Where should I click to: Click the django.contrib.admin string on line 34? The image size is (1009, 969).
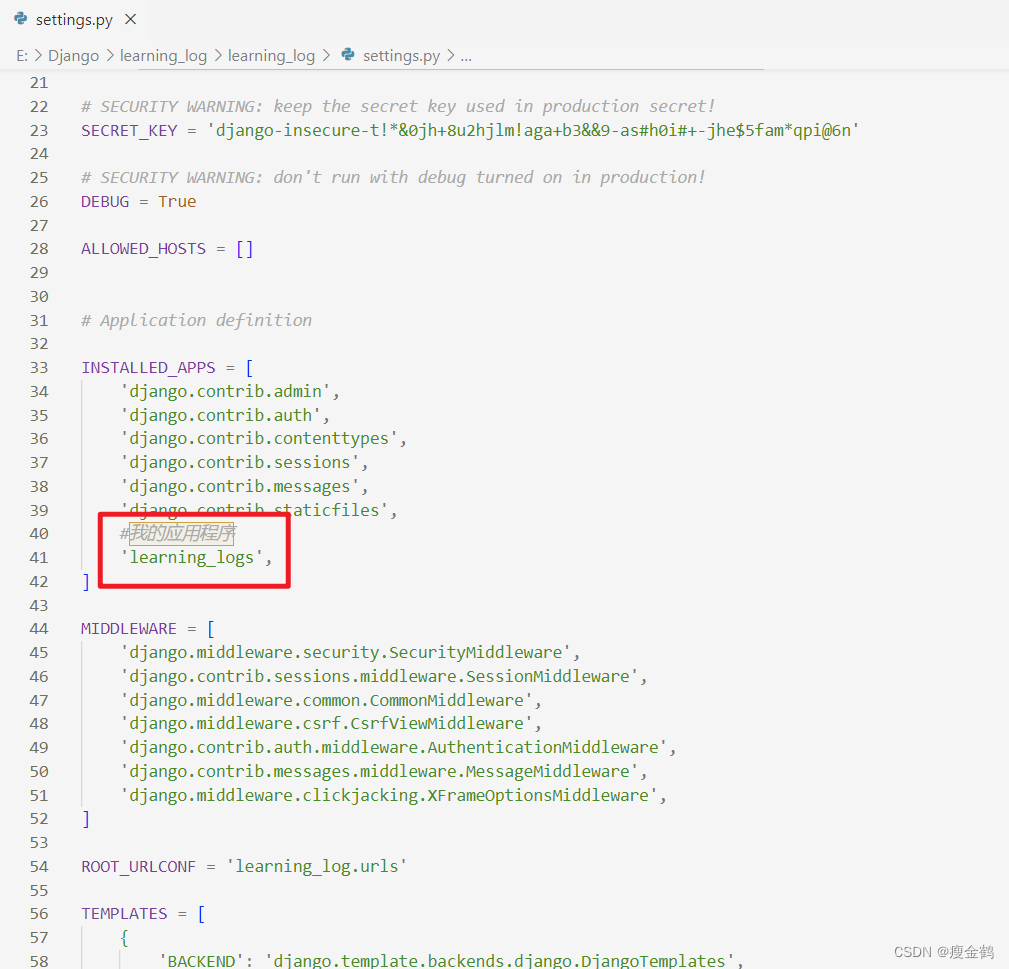click(x=228, y=391)
